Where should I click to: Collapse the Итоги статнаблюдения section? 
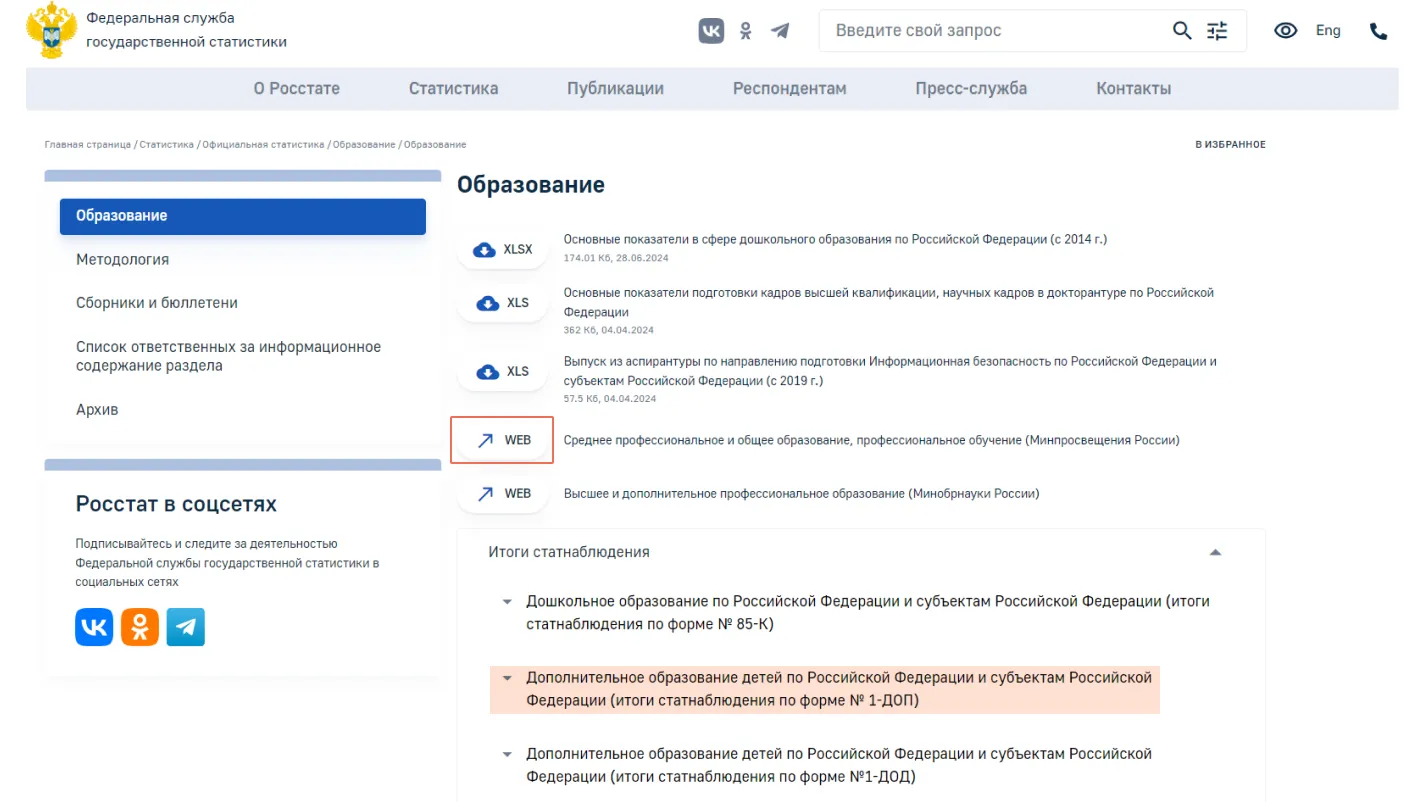(1215, 552)
